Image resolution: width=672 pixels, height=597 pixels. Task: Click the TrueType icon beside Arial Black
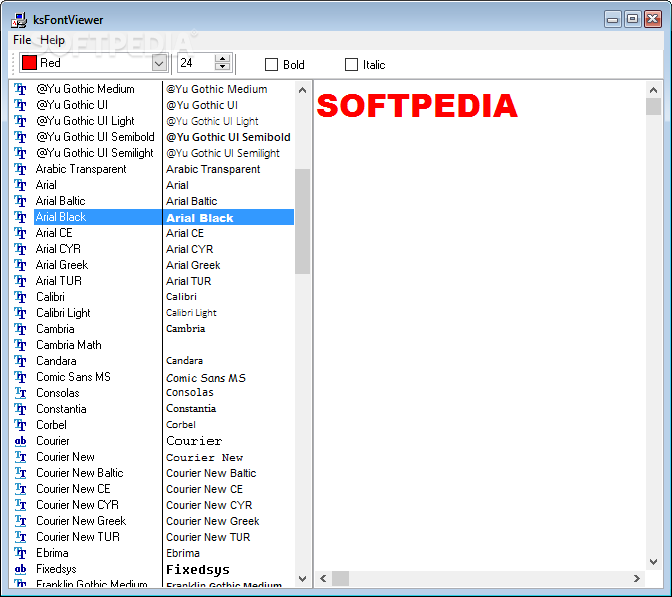point(20,217)
